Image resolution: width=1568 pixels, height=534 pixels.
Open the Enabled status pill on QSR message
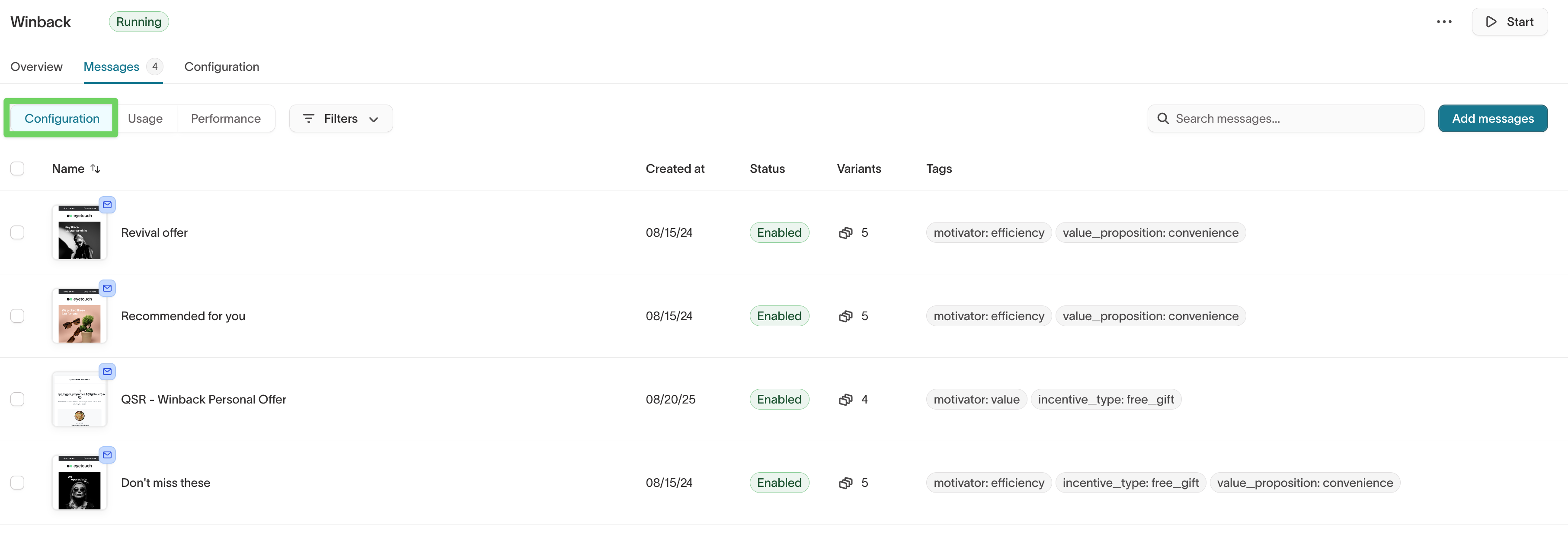click(779, 399)
